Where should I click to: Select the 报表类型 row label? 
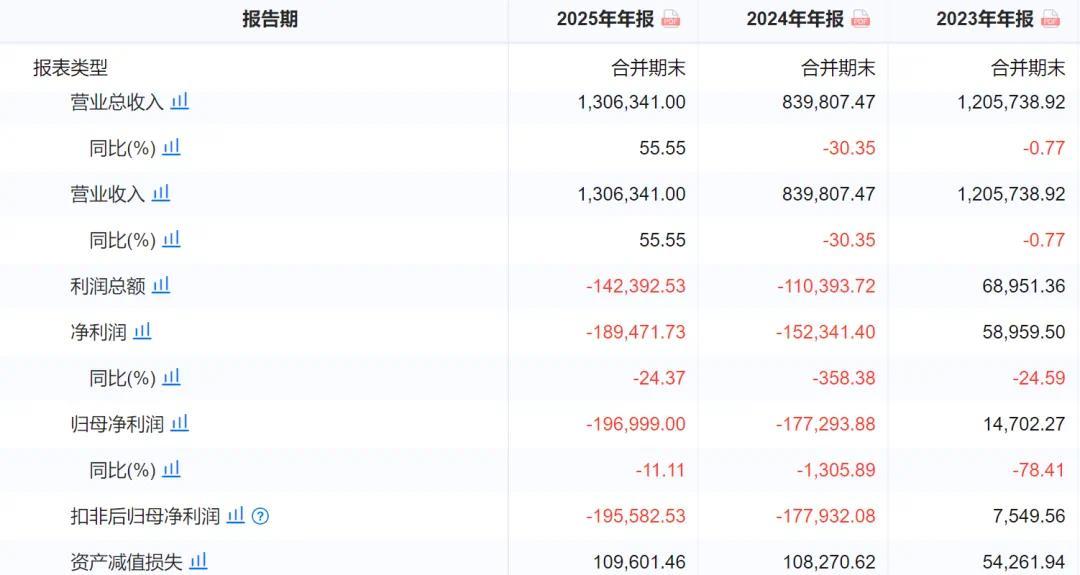pyautogui.click(x=70, y=67)
